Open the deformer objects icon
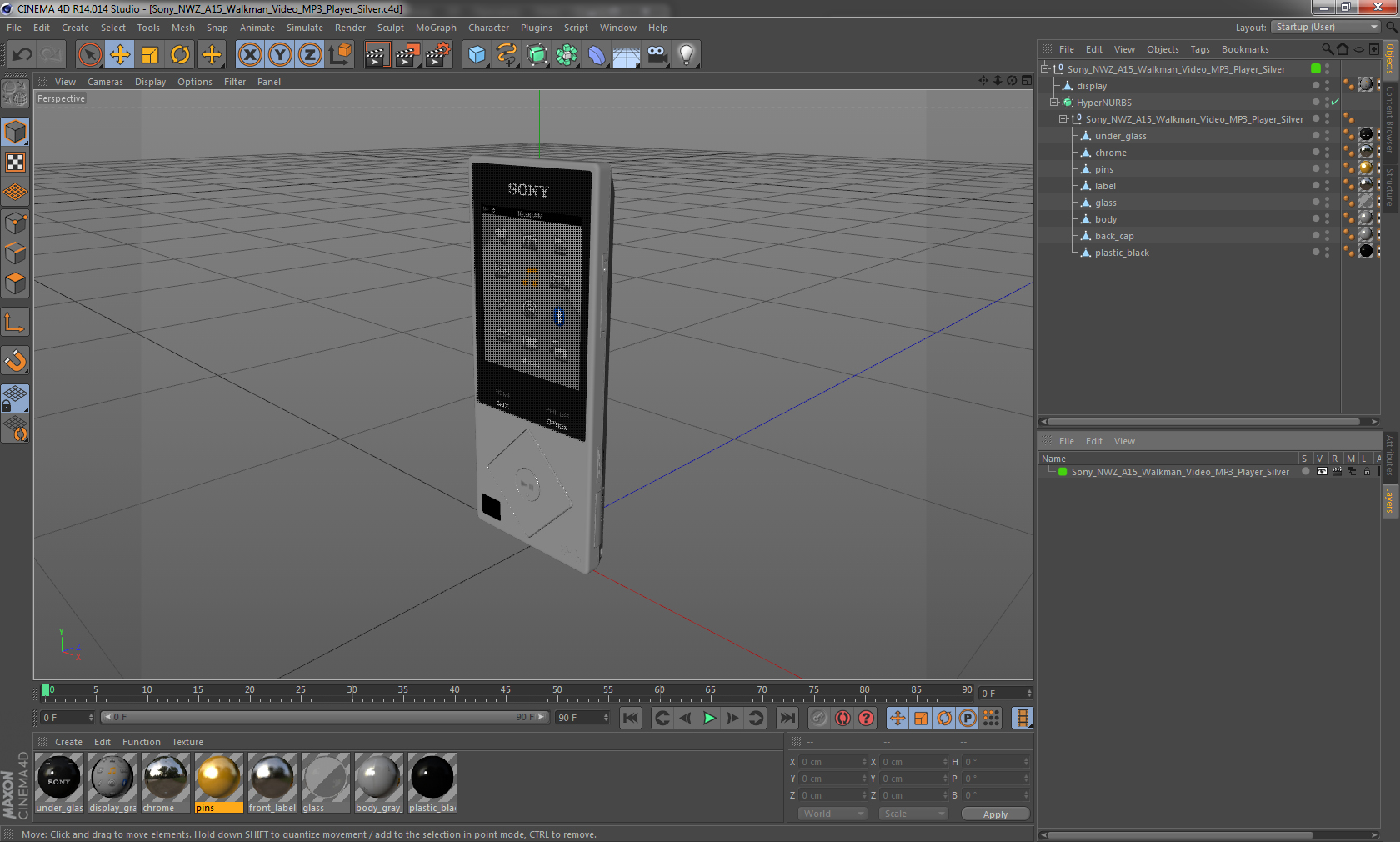This screenshot has height=842, width=1400. tap(597, 55)
